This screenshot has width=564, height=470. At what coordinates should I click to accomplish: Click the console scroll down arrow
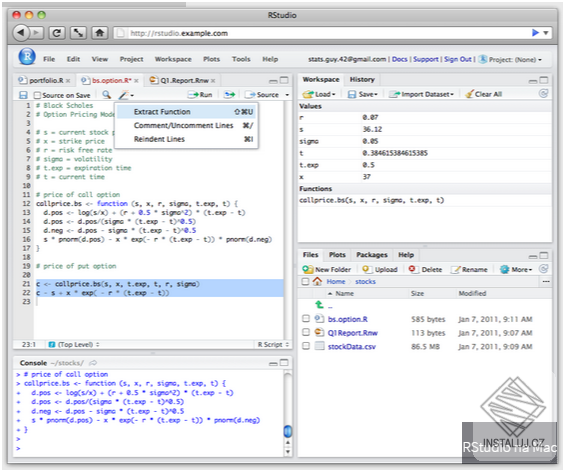tap(287, 452)
